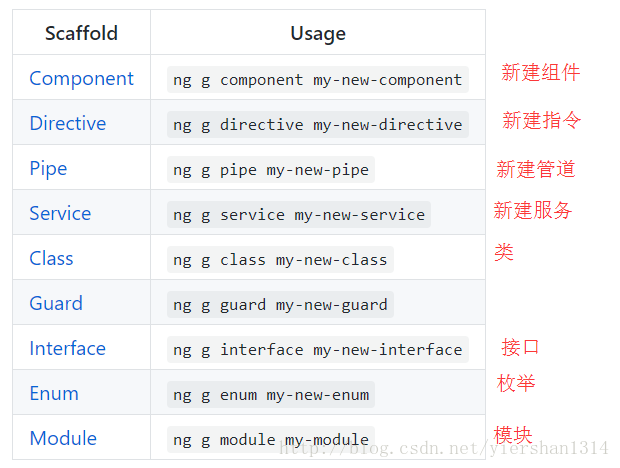Image resolution: width=620 pixels, height=468 pixels.
Task: Click the Usage column header
Action: click(x=318, y=33)
